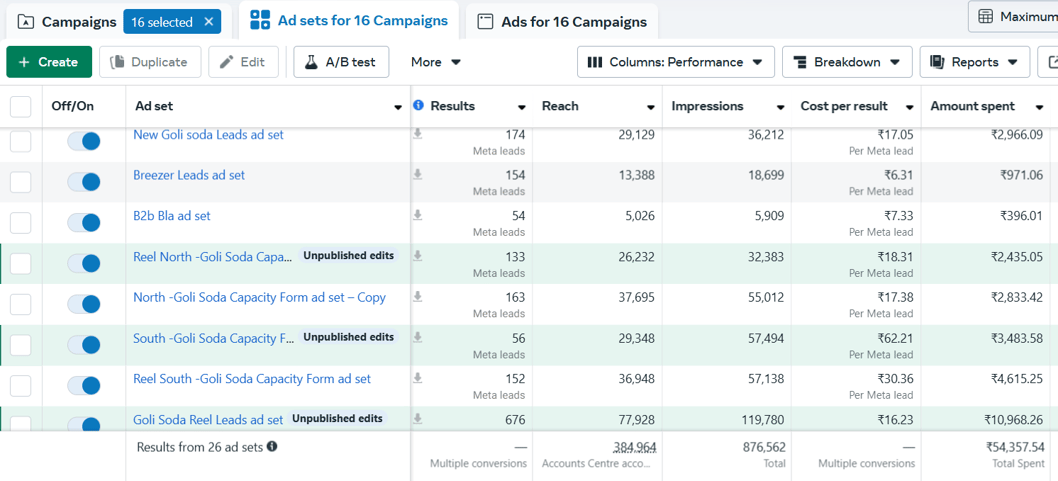The height and width of the screenshot is (481, 1058).
Task: Click Unpublished edits badge on South Goli Soda row
Action: (x=349, y=337)
